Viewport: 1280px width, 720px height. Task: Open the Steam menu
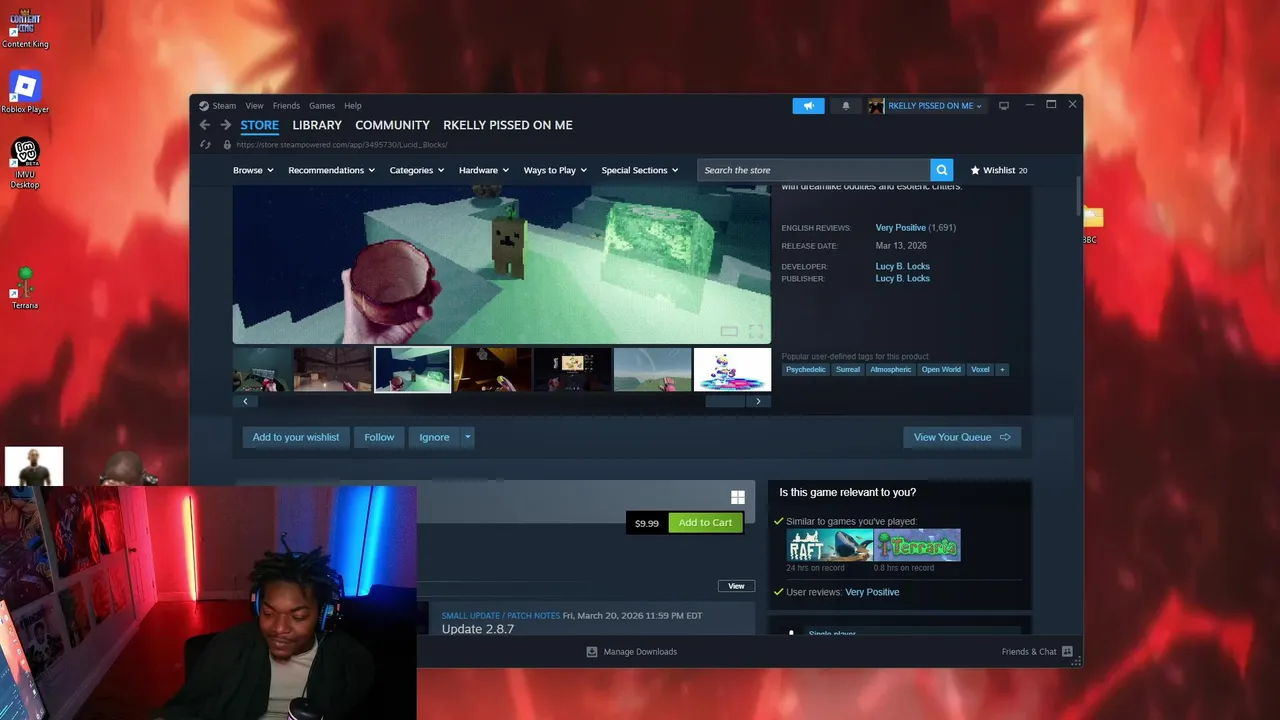[x=224, y=106]
